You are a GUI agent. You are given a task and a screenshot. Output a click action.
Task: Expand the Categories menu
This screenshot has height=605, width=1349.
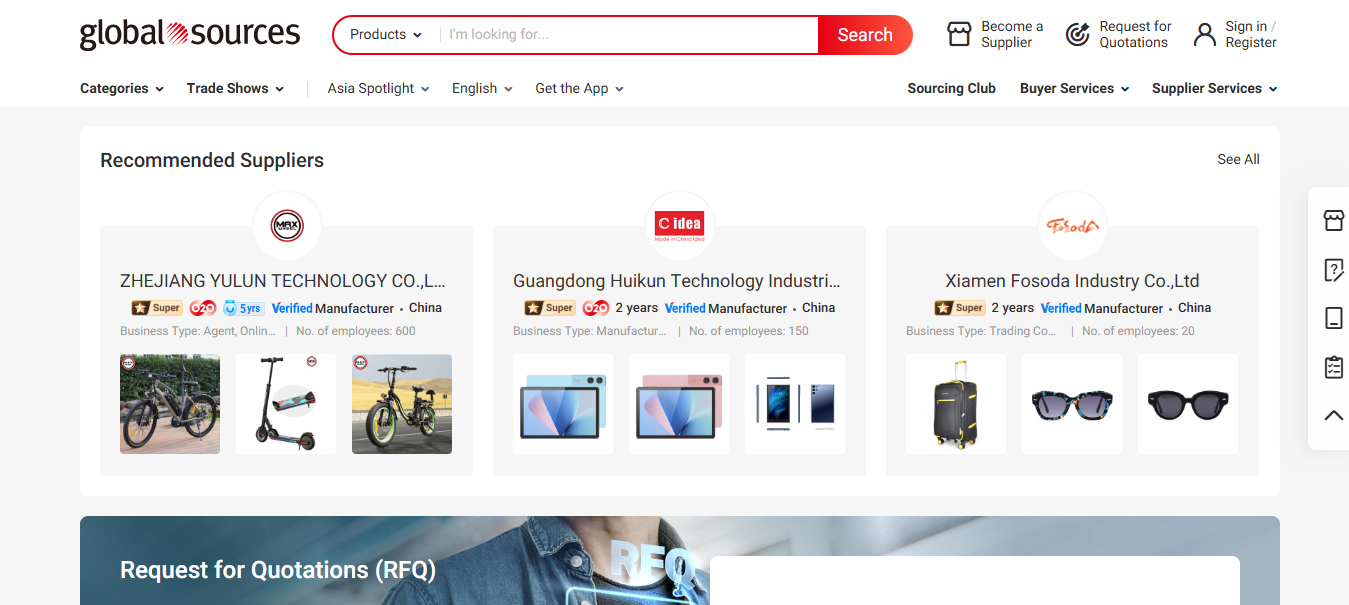click(x=122, y=88)
